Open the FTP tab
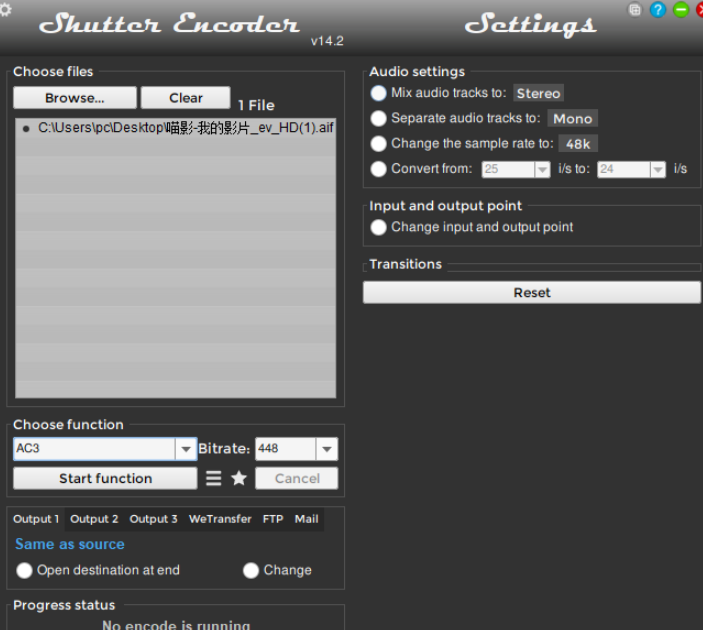Viewport: 703px width, 630px height. click(273, 519)
